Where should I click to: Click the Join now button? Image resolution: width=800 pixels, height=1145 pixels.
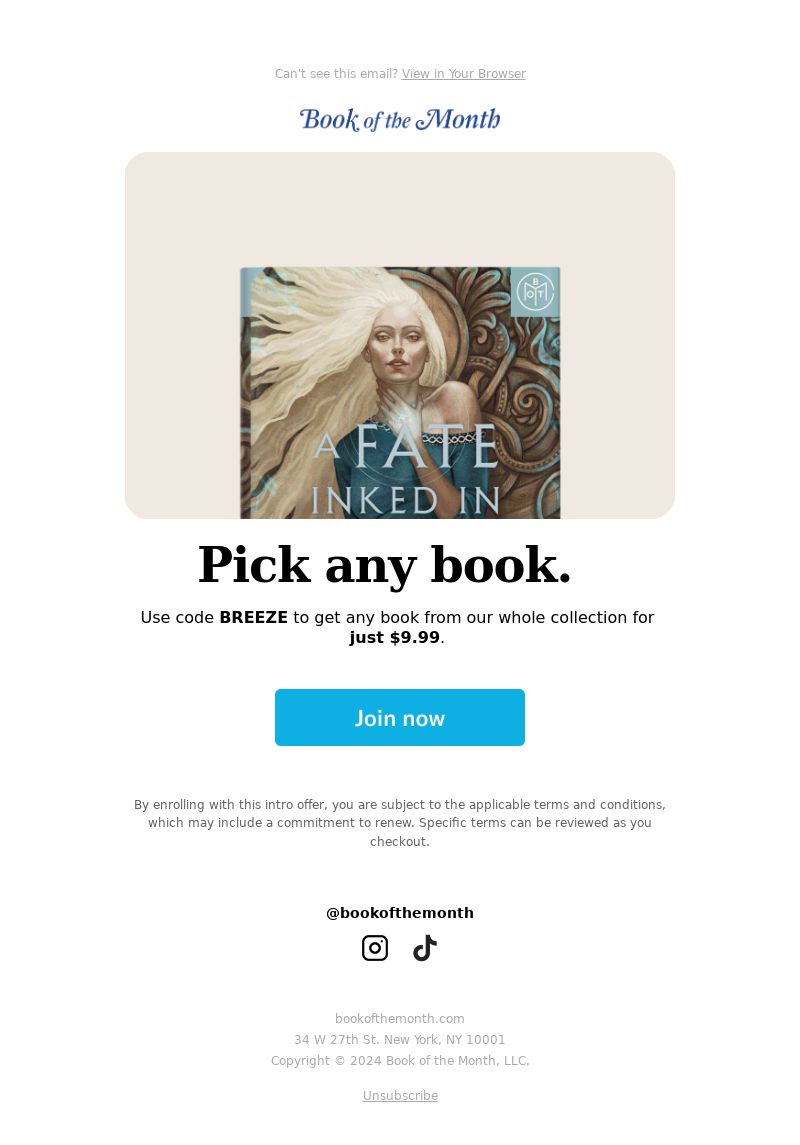400,717
